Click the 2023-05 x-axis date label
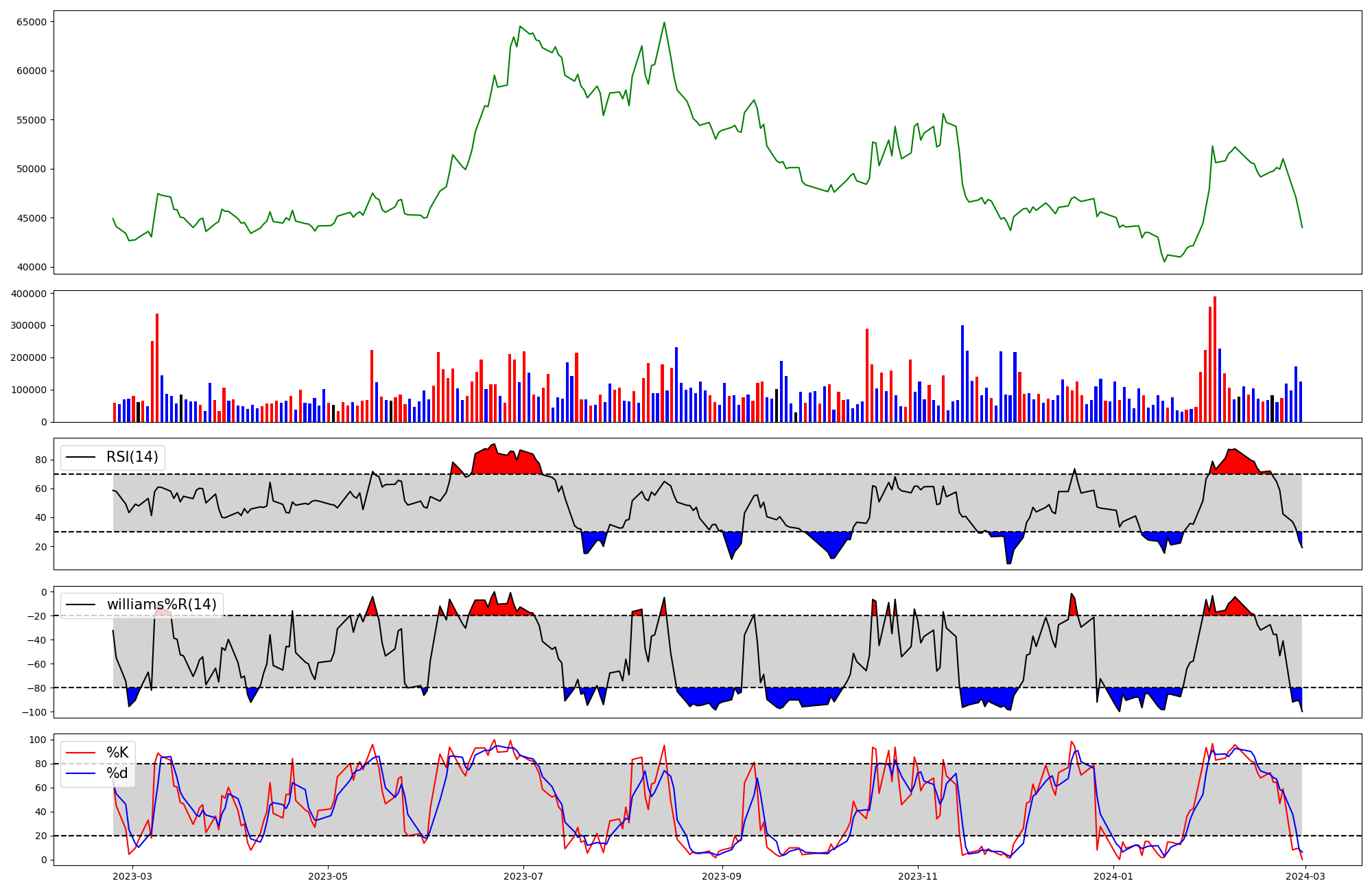 pyautogui.click(x=328, y=876)
